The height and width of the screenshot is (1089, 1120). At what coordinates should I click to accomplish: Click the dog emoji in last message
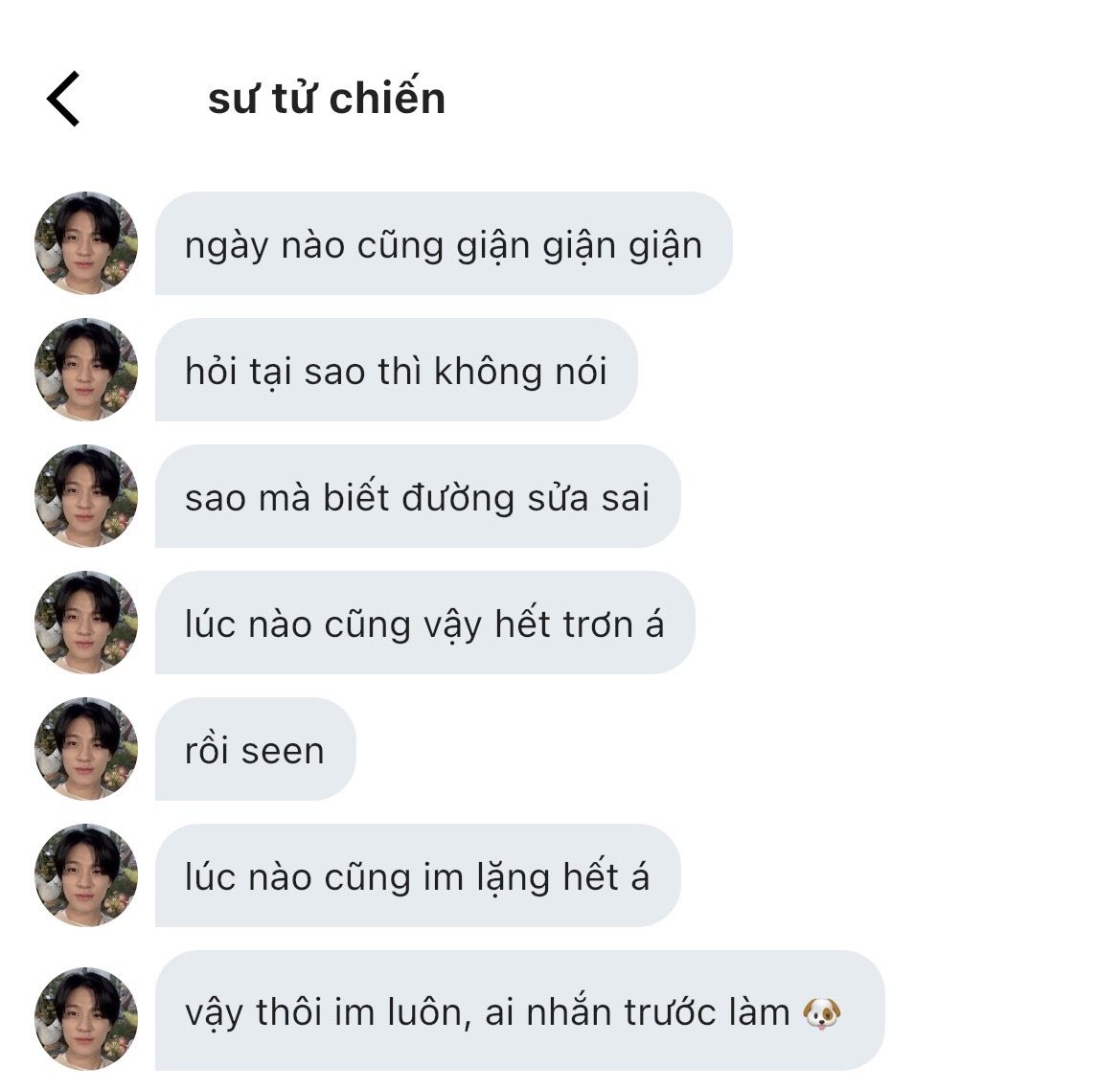click(821, 1012)
